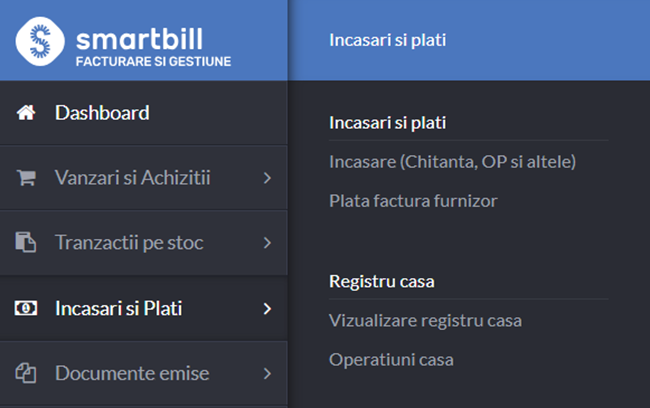The width and height of the screenshot is (650, 408).
Task: Select the Tranzactii pe stoc documents icon
Action: click(x=26, y=242)
